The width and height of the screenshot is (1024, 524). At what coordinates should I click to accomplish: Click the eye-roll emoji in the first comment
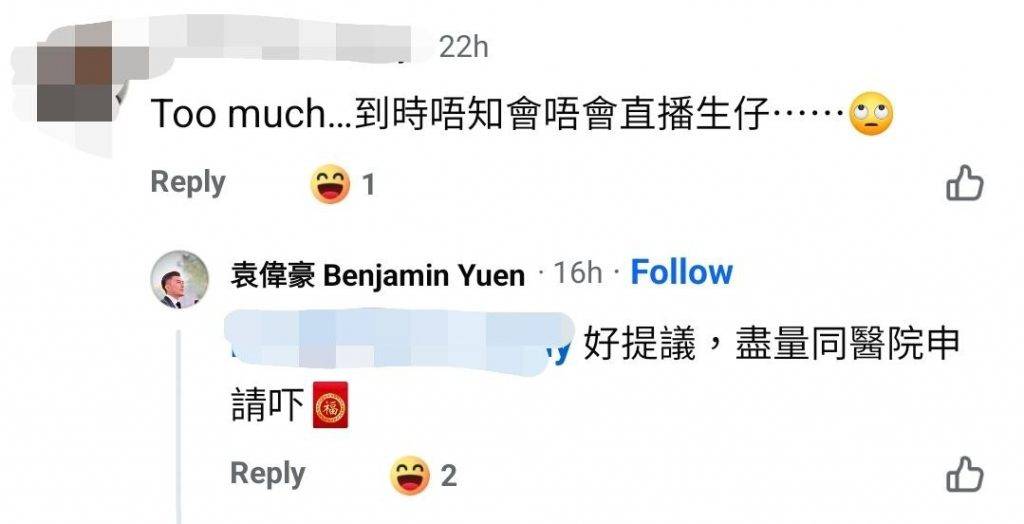(x=871, y=114)
